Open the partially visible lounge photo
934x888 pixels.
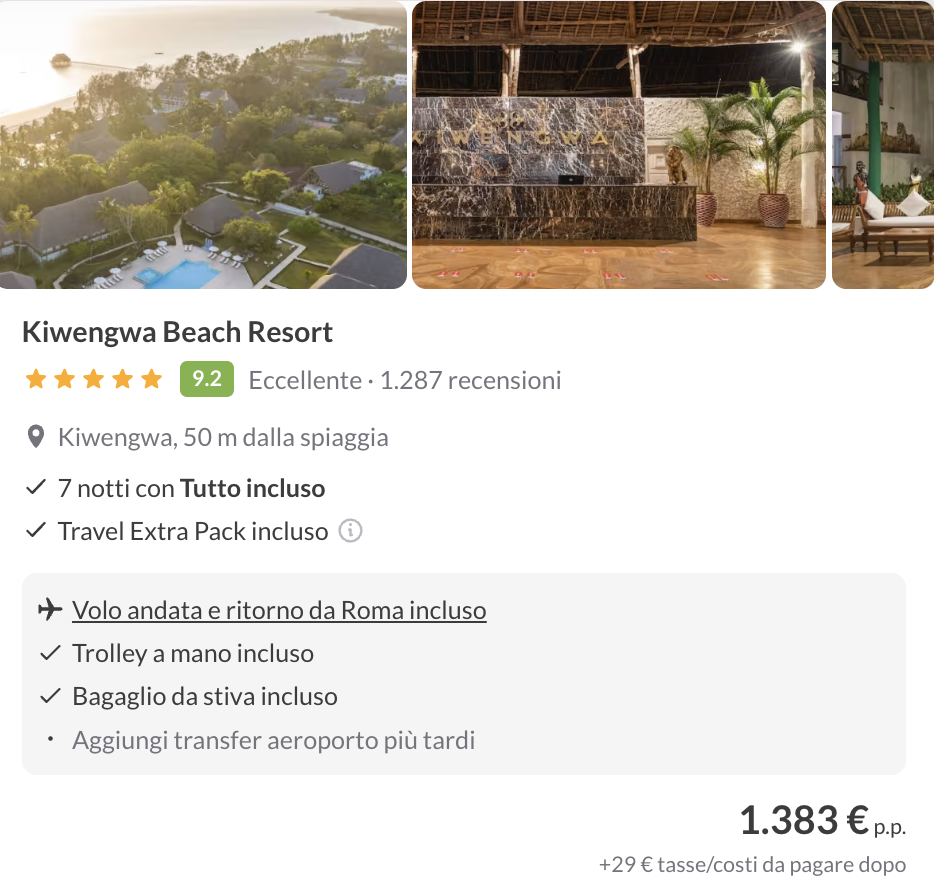(883, 145)
